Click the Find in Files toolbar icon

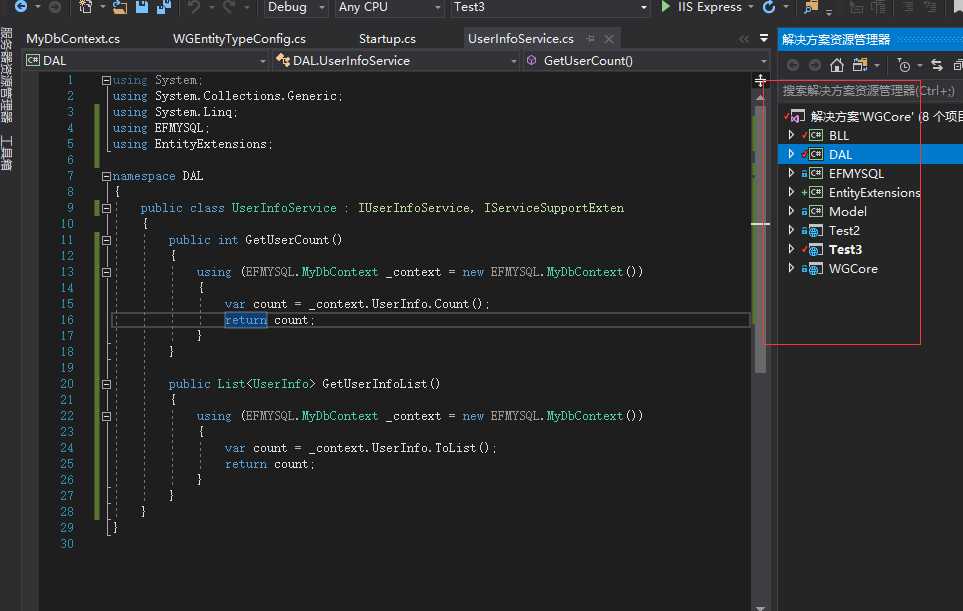pyautogui.click(x=811, y=7)
